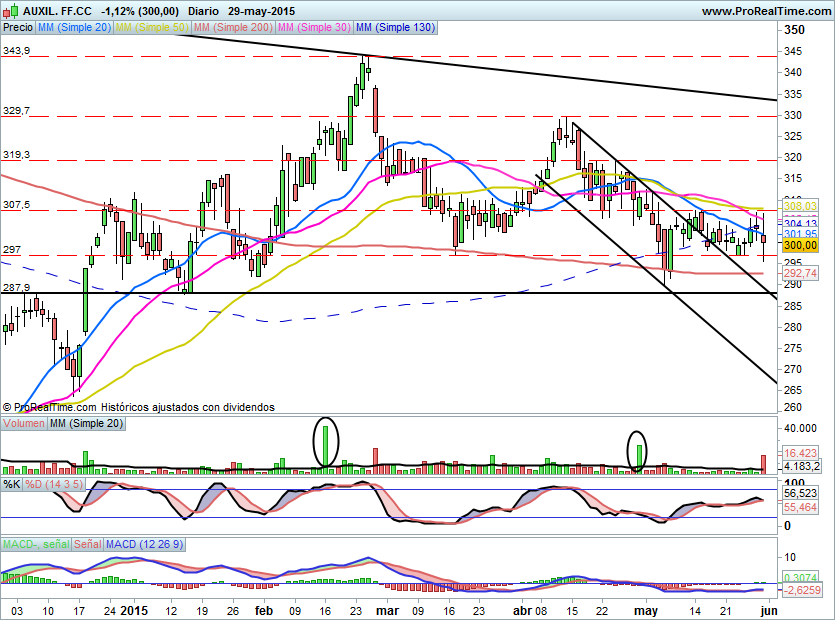Click the 292,74 moving average price tag
The image size is (835, 620).
click(799, 272)
